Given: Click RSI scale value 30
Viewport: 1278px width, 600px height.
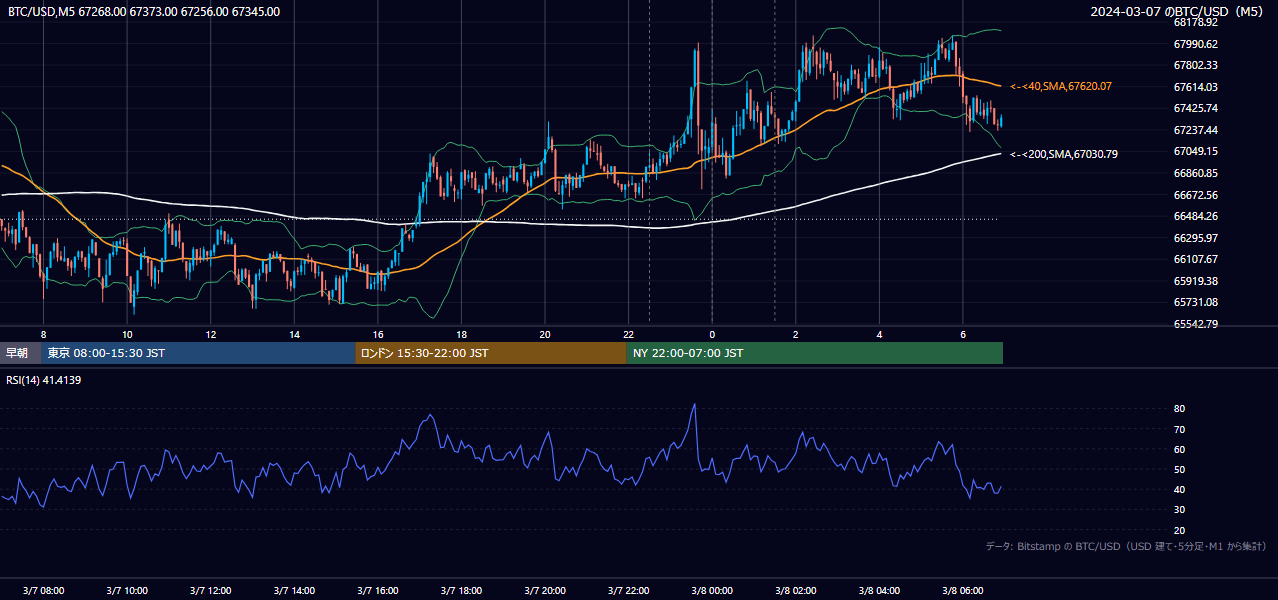Looking at the screenshot, I should point(1179,510).
